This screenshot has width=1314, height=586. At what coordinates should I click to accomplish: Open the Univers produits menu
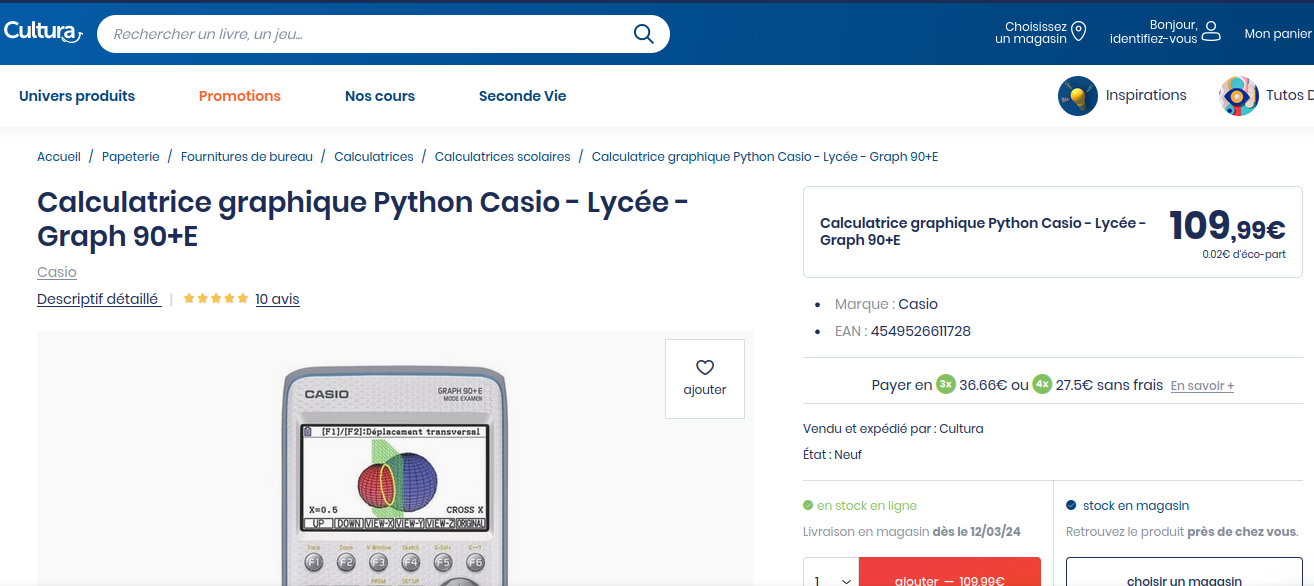tap(77, 96)
